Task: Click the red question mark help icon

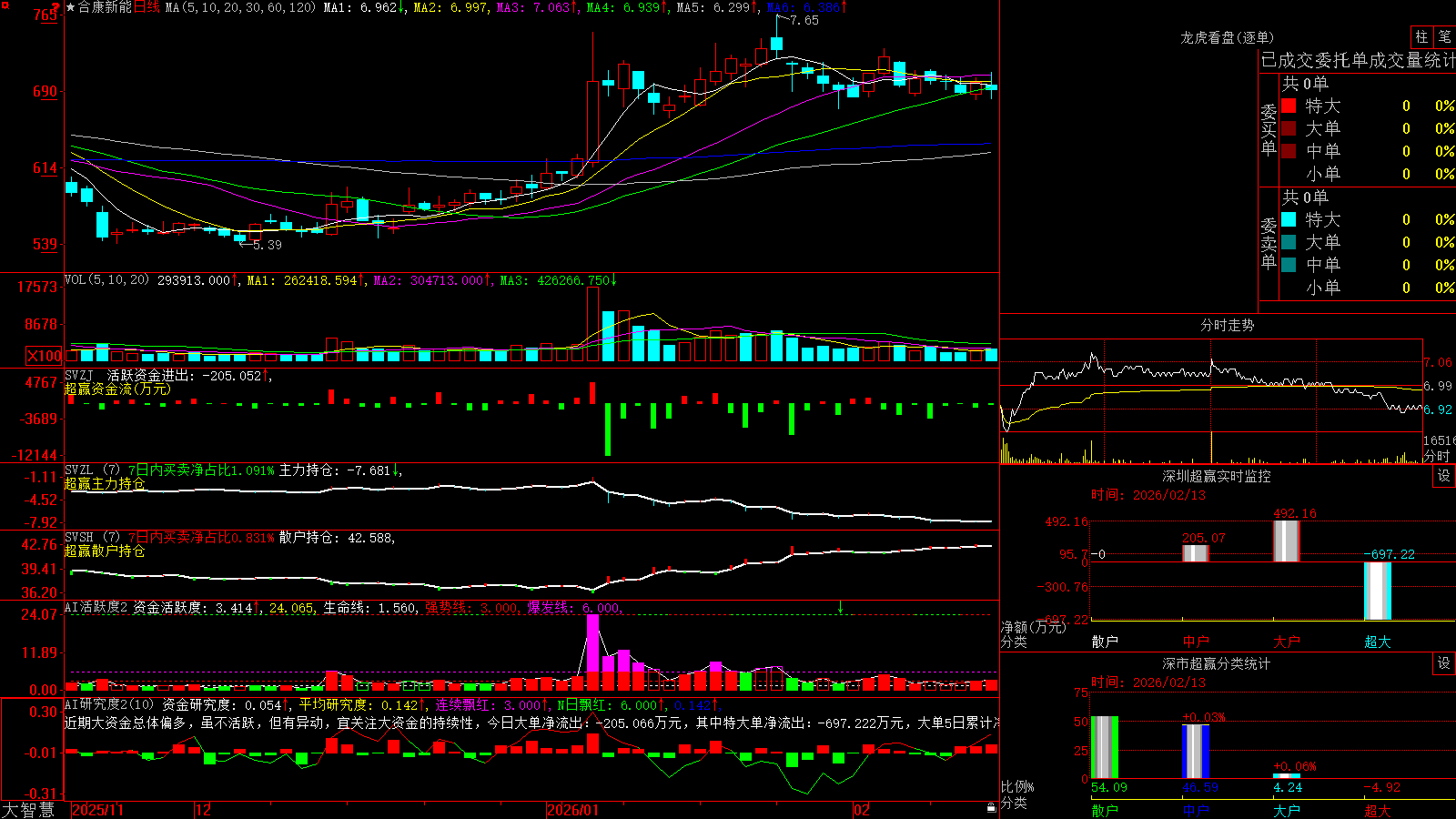Action: click(x=56, y=8)
